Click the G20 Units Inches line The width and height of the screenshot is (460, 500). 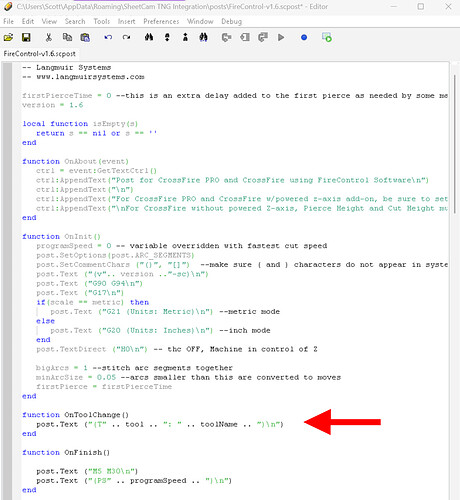[x=160, y=330]
